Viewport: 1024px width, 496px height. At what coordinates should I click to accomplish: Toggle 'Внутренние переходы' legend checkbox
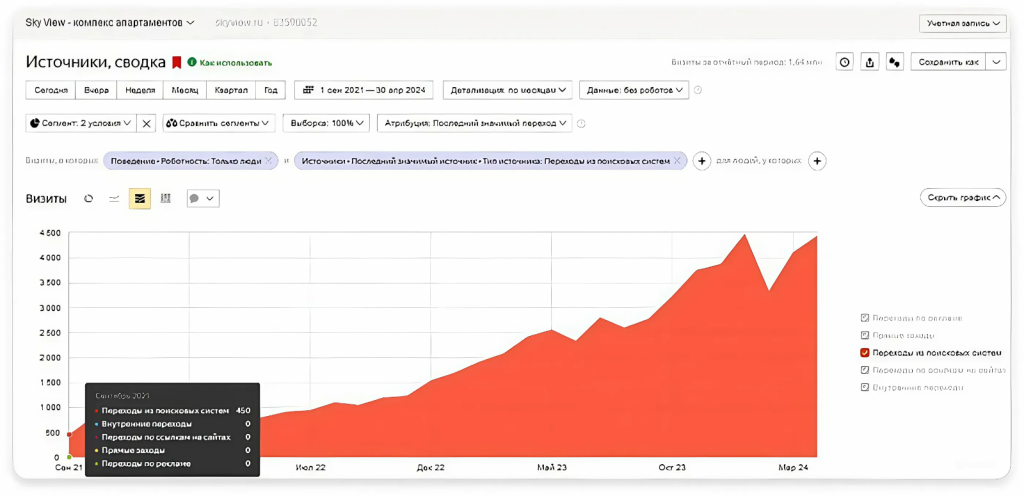pos(865,387)
